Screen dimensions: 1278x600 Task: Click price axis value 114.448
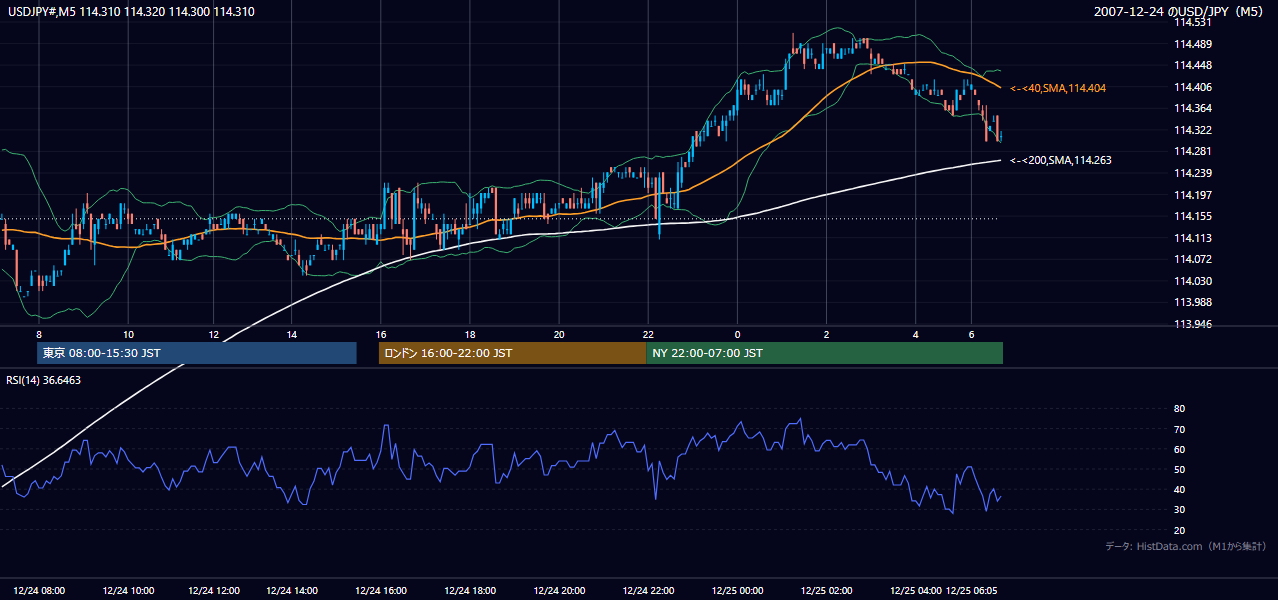coord(1192,65)
